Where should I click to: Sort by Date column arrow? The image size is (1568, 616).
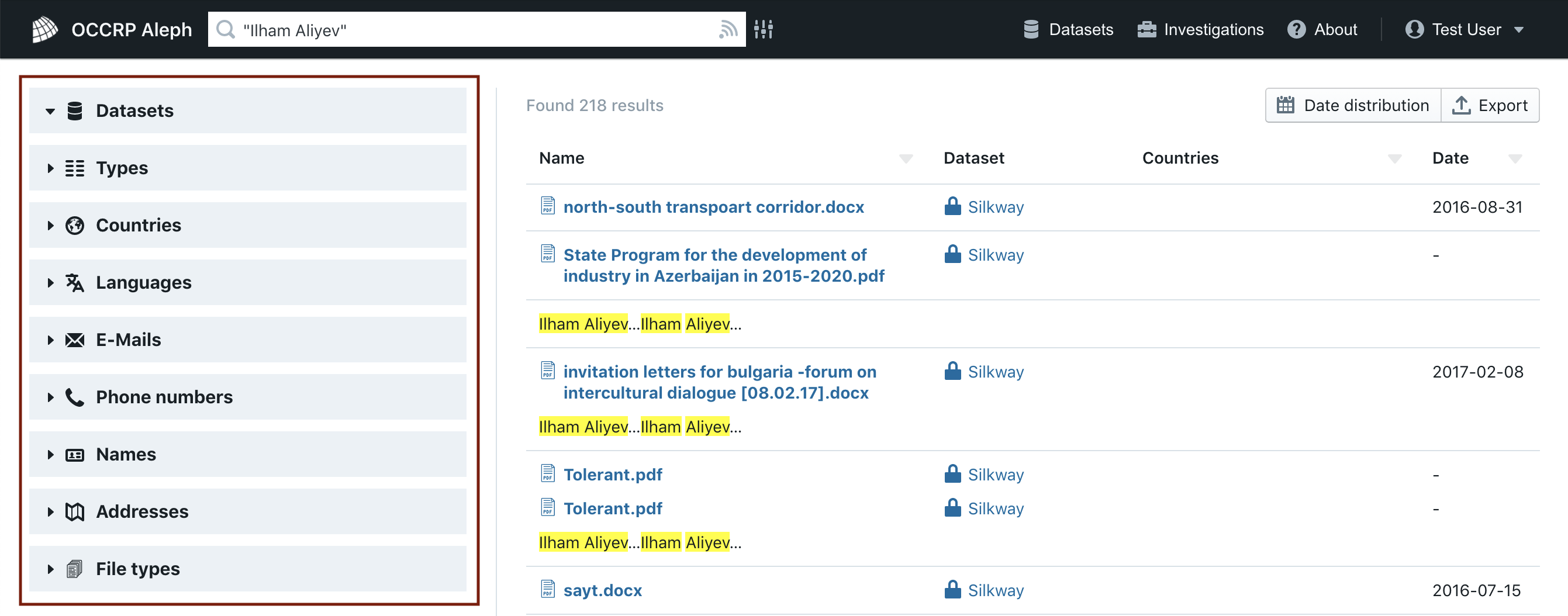point(1515,159)
